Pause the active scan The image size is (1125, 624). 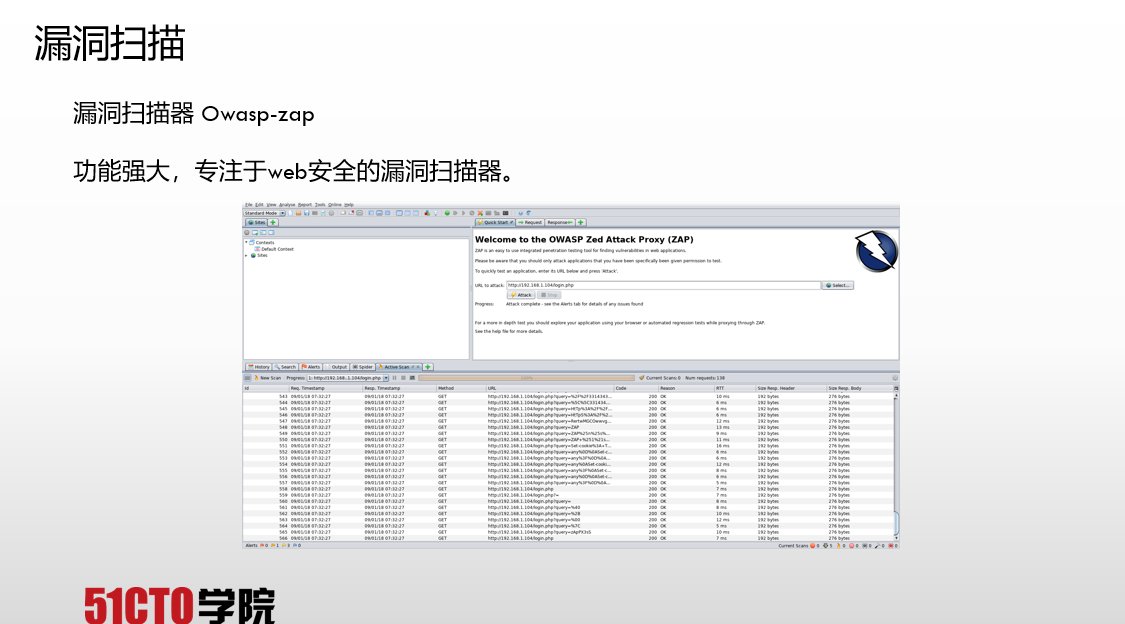395,378
